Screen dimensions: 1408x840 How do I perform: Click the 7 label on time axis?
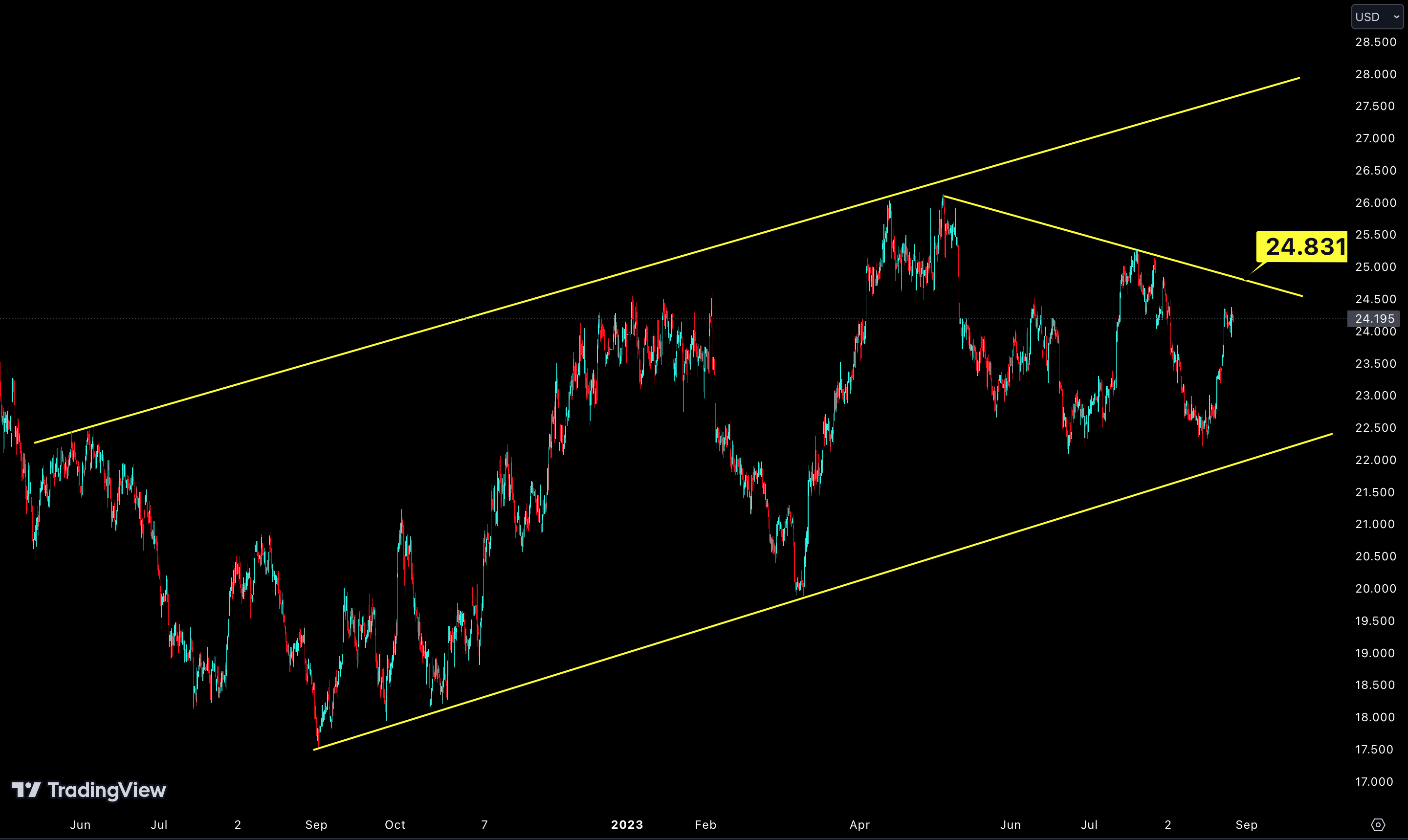pyautogui.click(x=484, y=825)
